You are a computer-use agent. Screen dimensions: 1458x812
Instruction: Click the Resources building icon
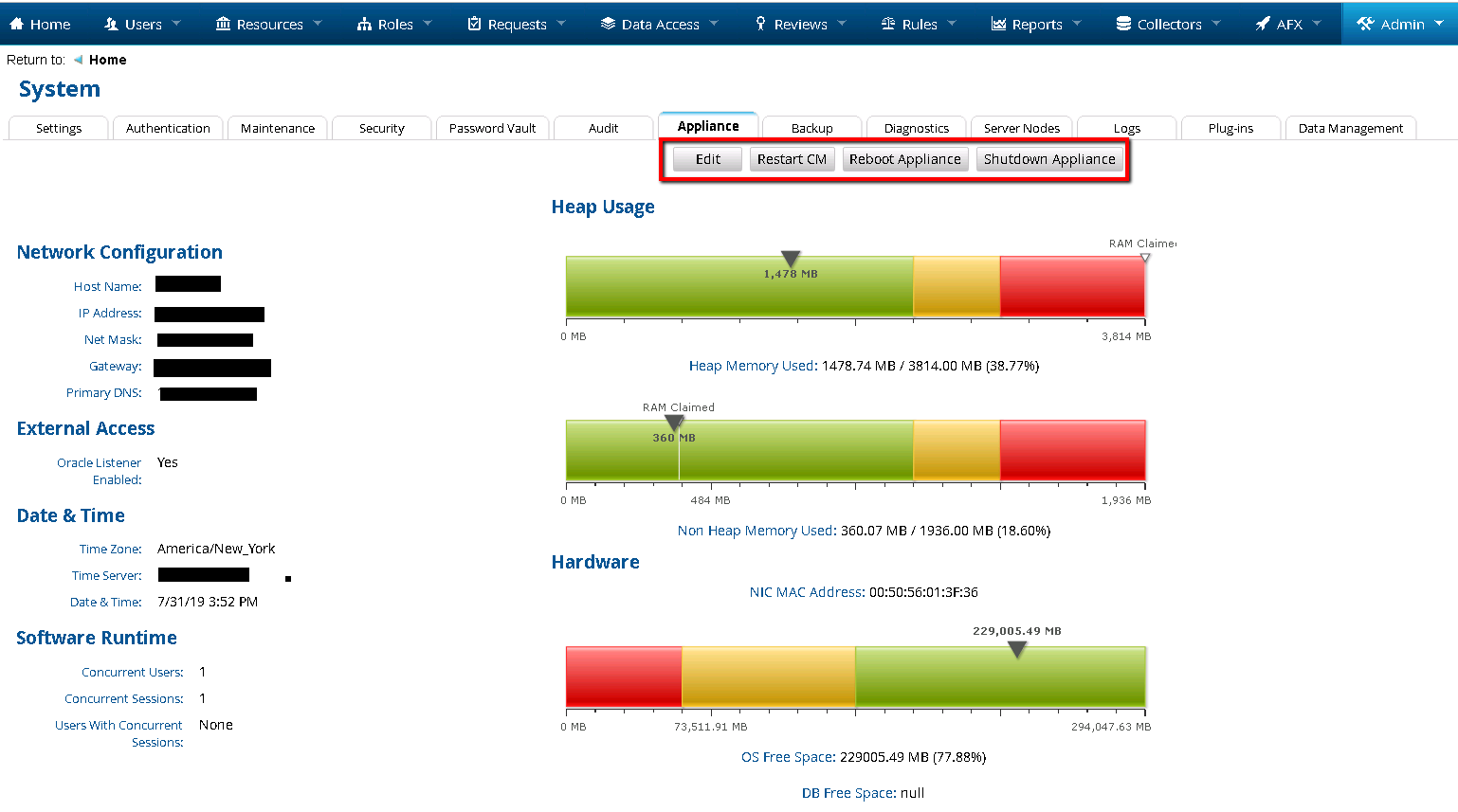[x=223, y=24]
